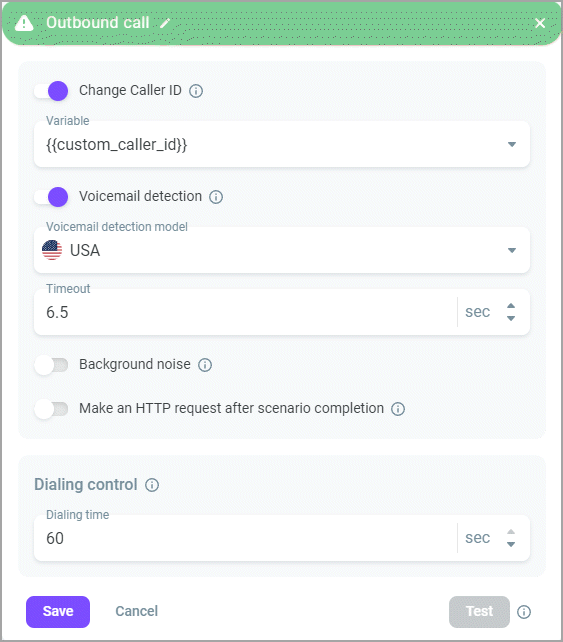Increase the Timeout value with up arrow
The width and height of the screenshot is (563, 642).
click(x=511, y=306)
